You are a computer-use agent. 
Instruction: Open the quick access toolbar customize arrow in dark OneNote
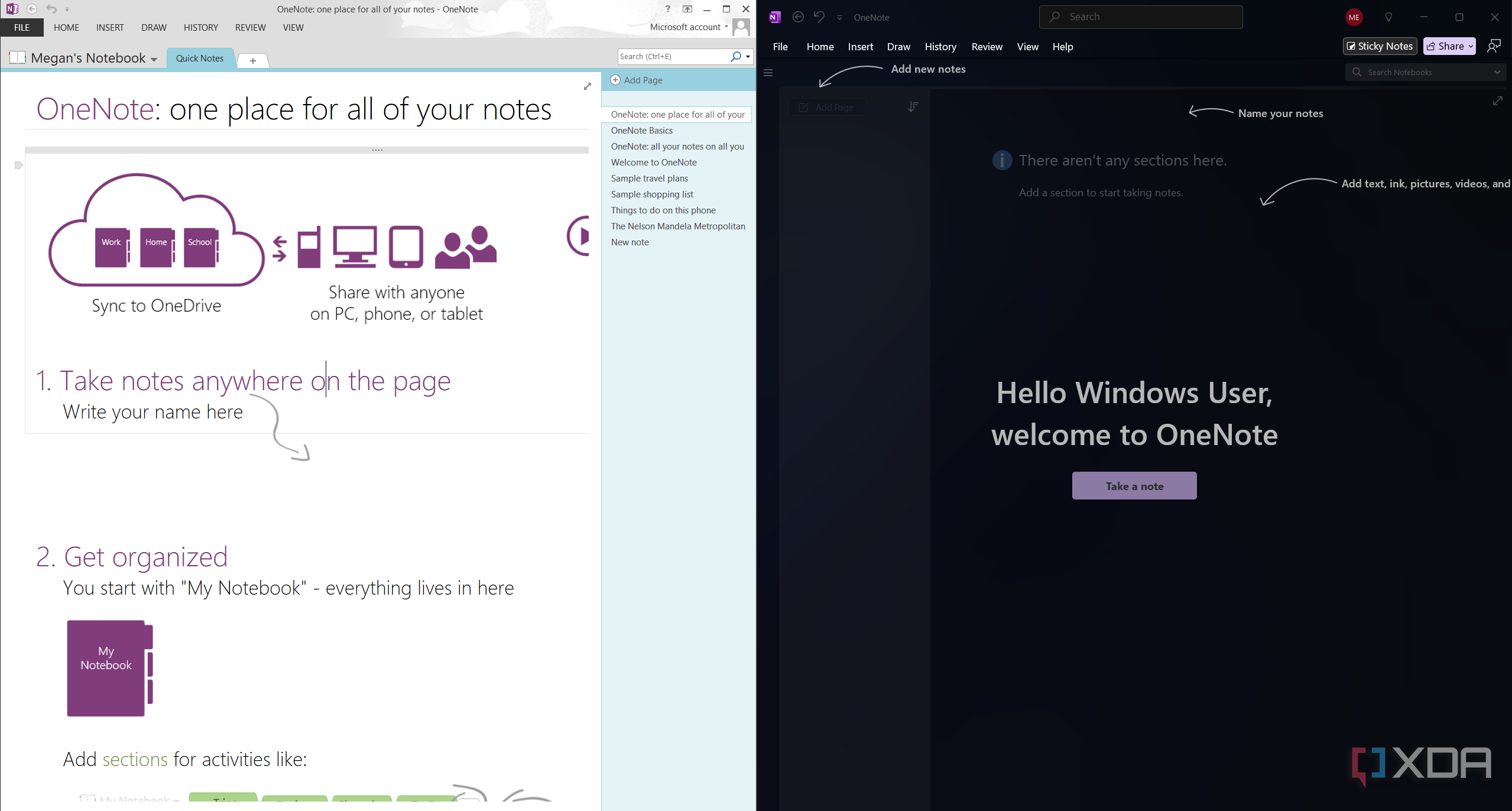[x=839, y=18]
